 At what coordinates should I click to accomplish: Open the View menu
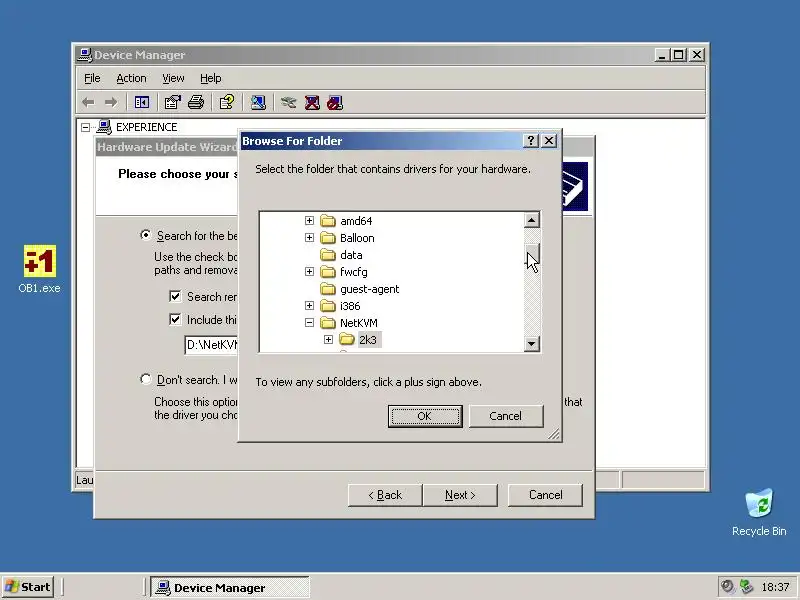click(173, 78)
